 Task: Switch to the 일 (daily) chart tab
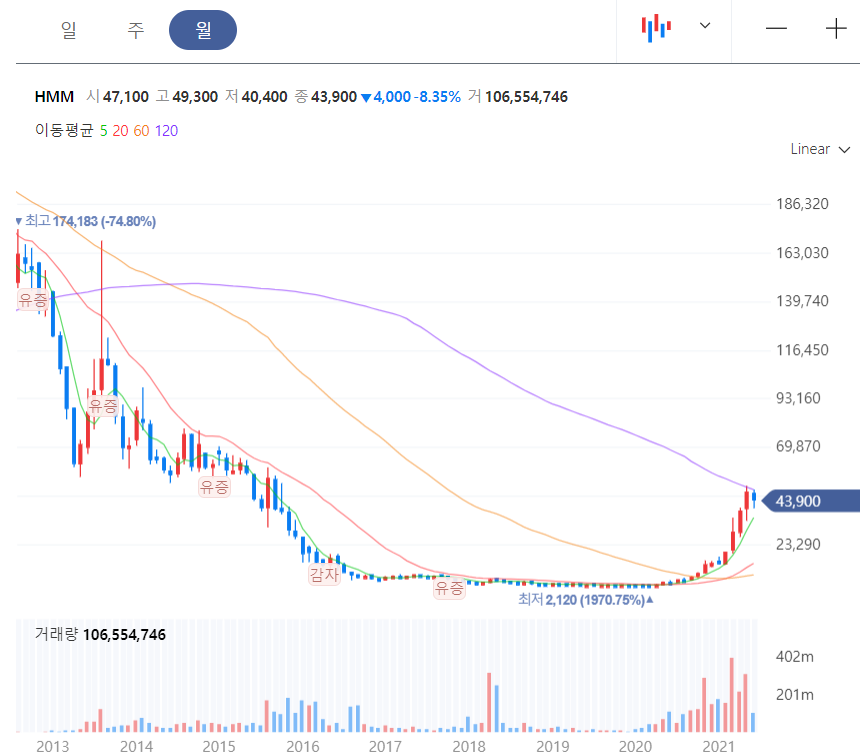pos(69,30)
